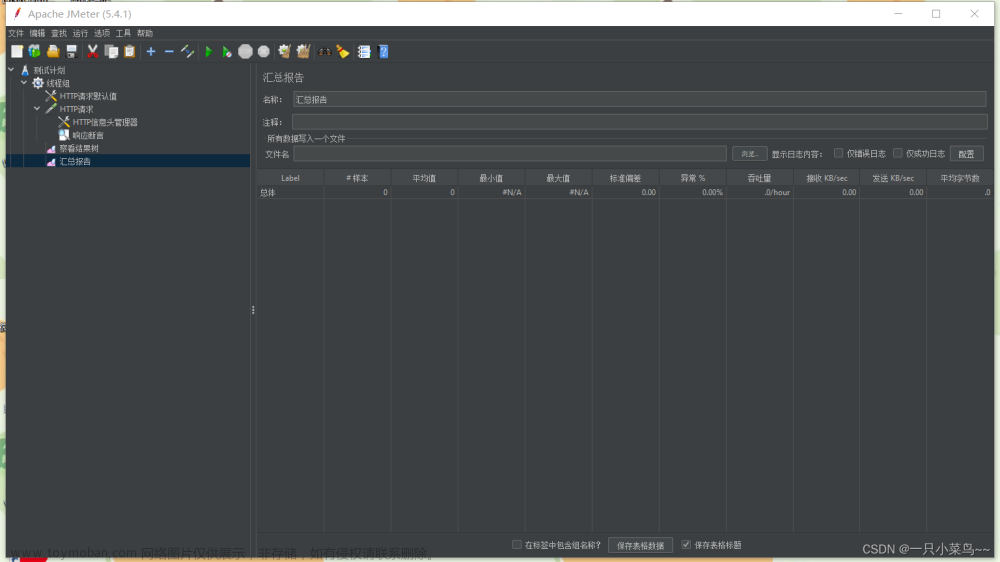The height and width of the screenshot is (562, 1000).
Task: Click the Search binoculars icon
Action: pyautogui.click(x=325, y=52)
